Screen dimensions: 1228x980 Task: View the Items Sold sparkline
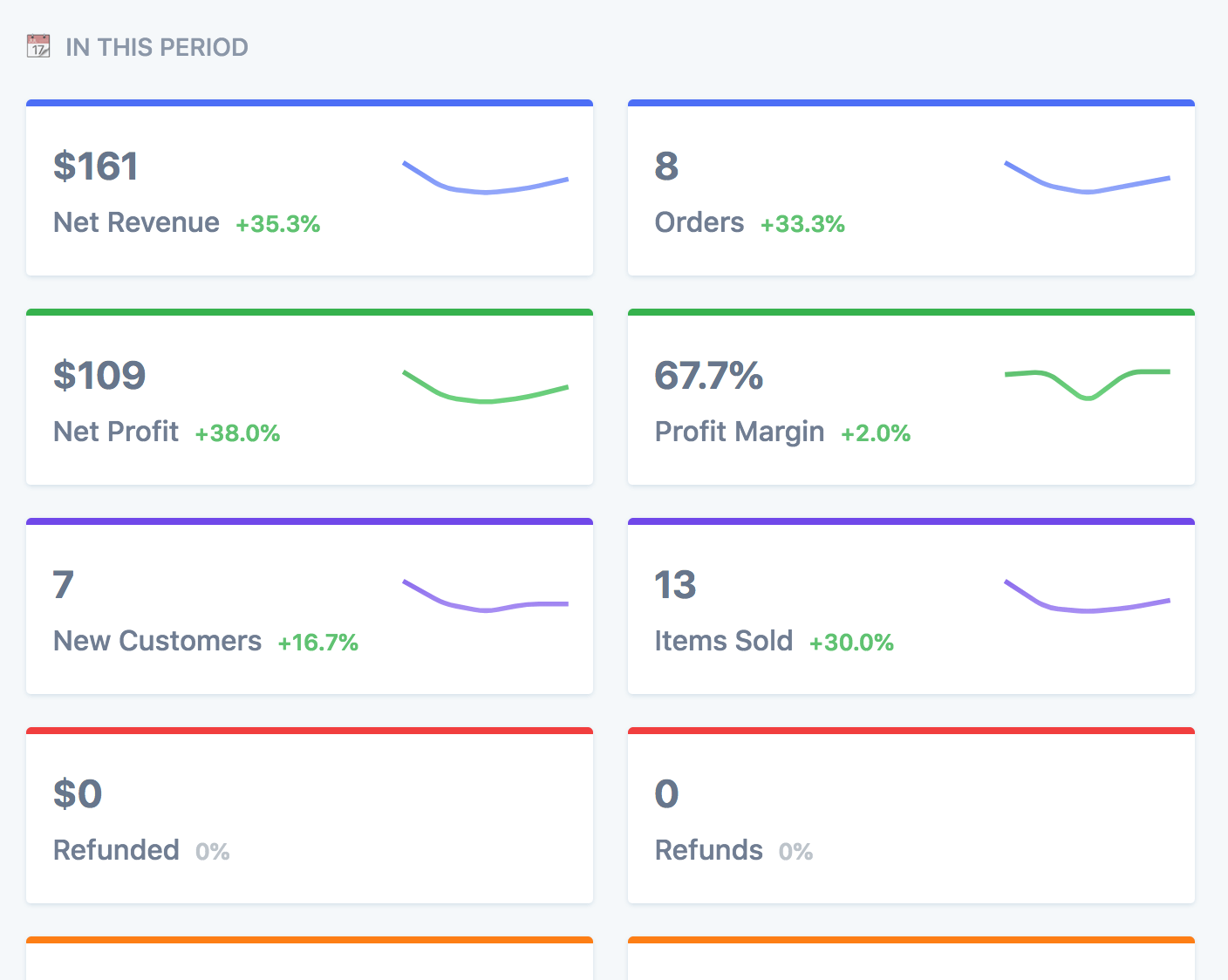(1087, 596)
